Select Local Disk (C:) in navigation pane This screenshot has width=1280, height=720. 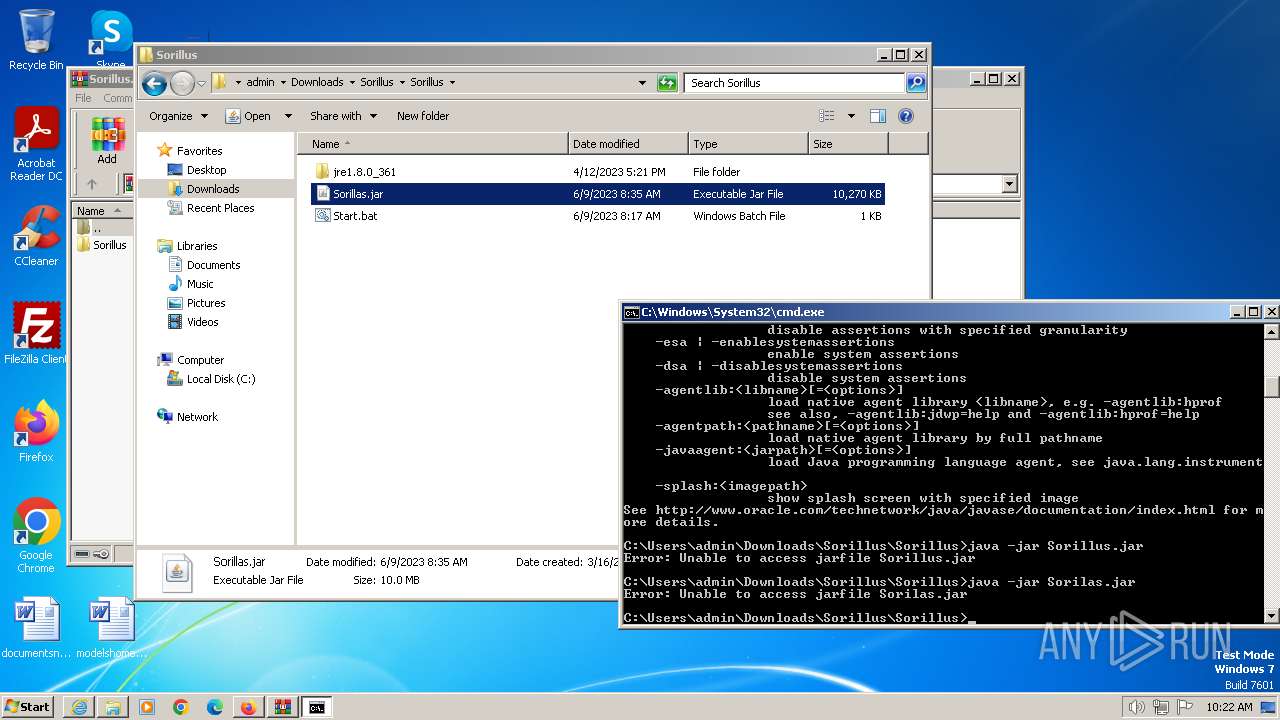(x=220, y=379)
